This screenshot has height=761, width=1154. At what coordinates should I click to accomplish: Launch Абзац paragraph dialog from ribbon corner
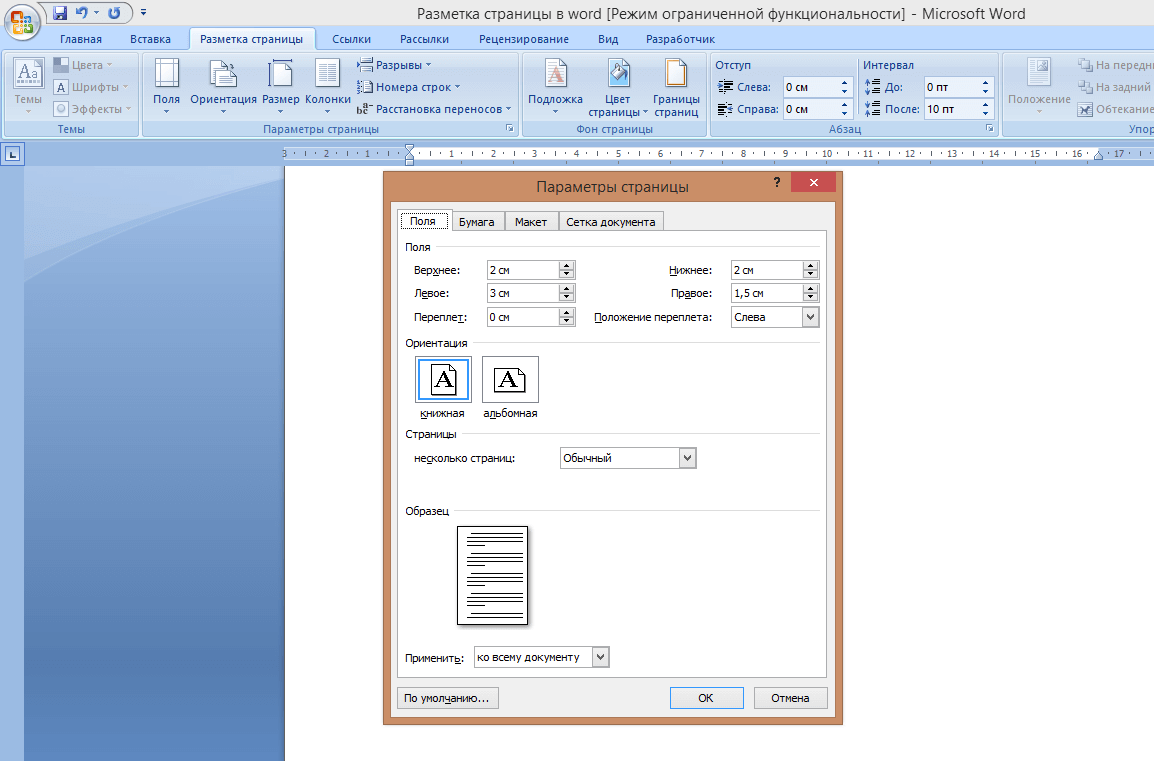[x=989, y=129]
